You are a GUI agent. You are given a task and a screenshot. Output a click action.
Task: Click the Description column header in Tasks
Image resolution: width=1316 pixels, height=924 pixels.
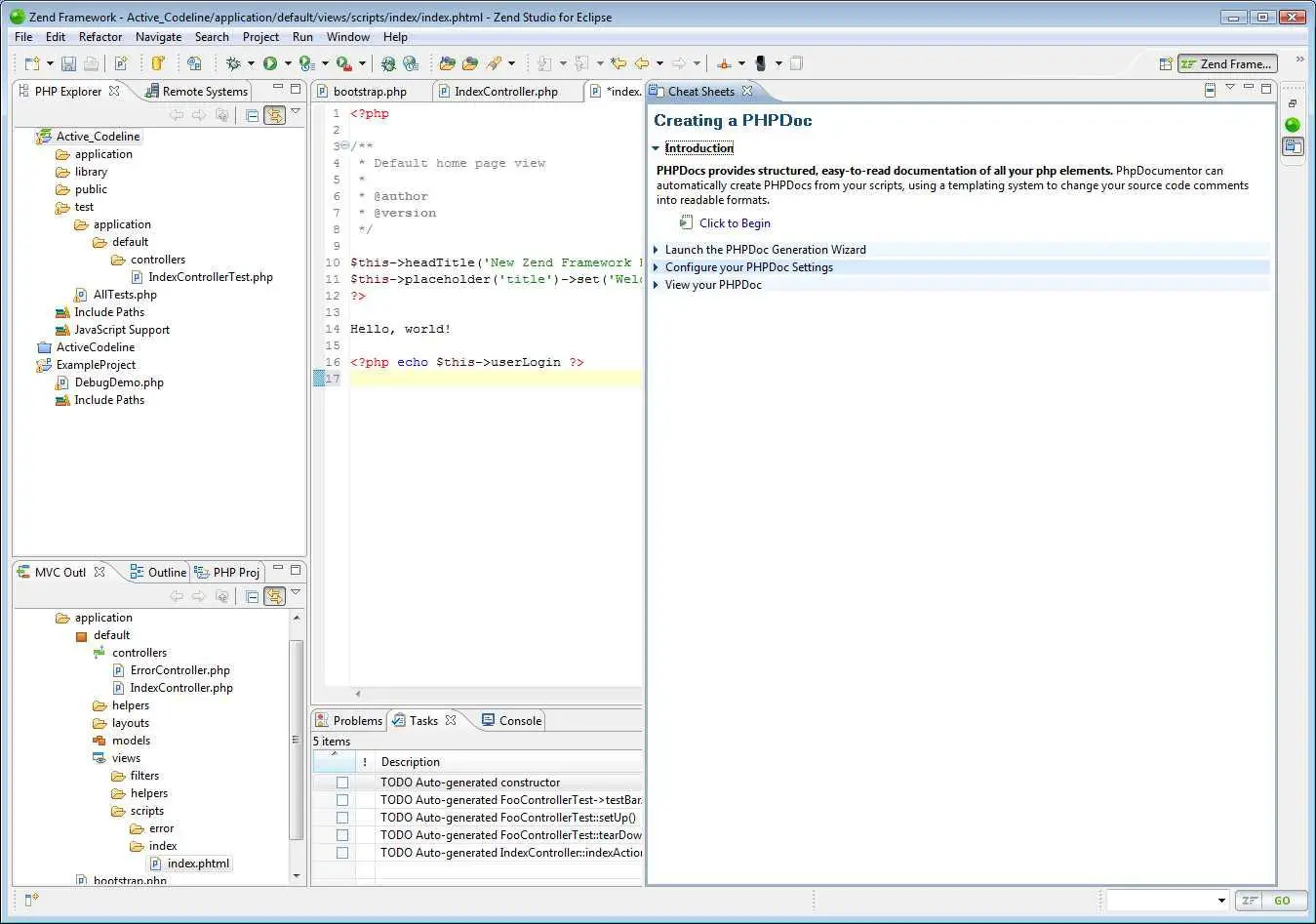[x=411, y=762]
